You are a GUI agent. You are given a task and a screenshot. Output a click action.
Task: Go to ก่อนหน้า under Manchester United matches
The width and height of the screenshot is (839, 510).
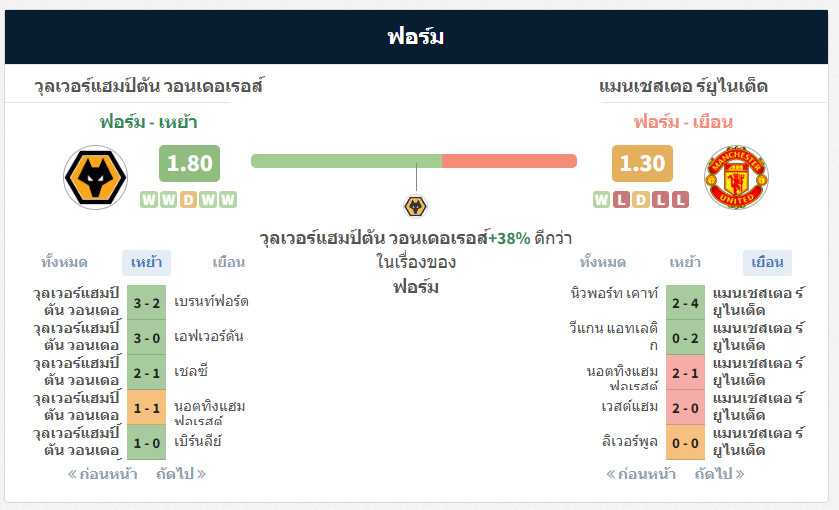[x=641, y=474]
